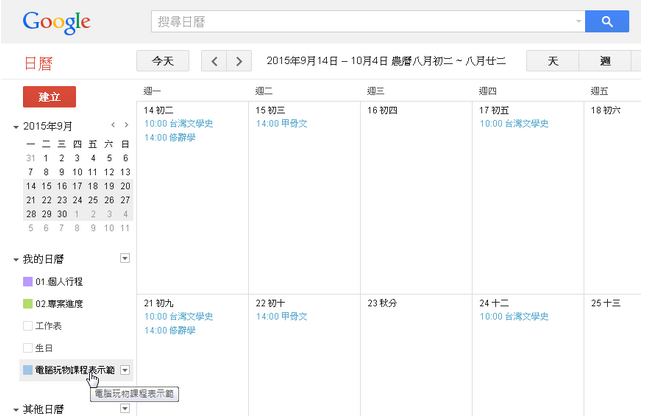The image size is (651, 419).
Task: Collapse the 2015年9月 mini calendar
Action: pos(15,127)
